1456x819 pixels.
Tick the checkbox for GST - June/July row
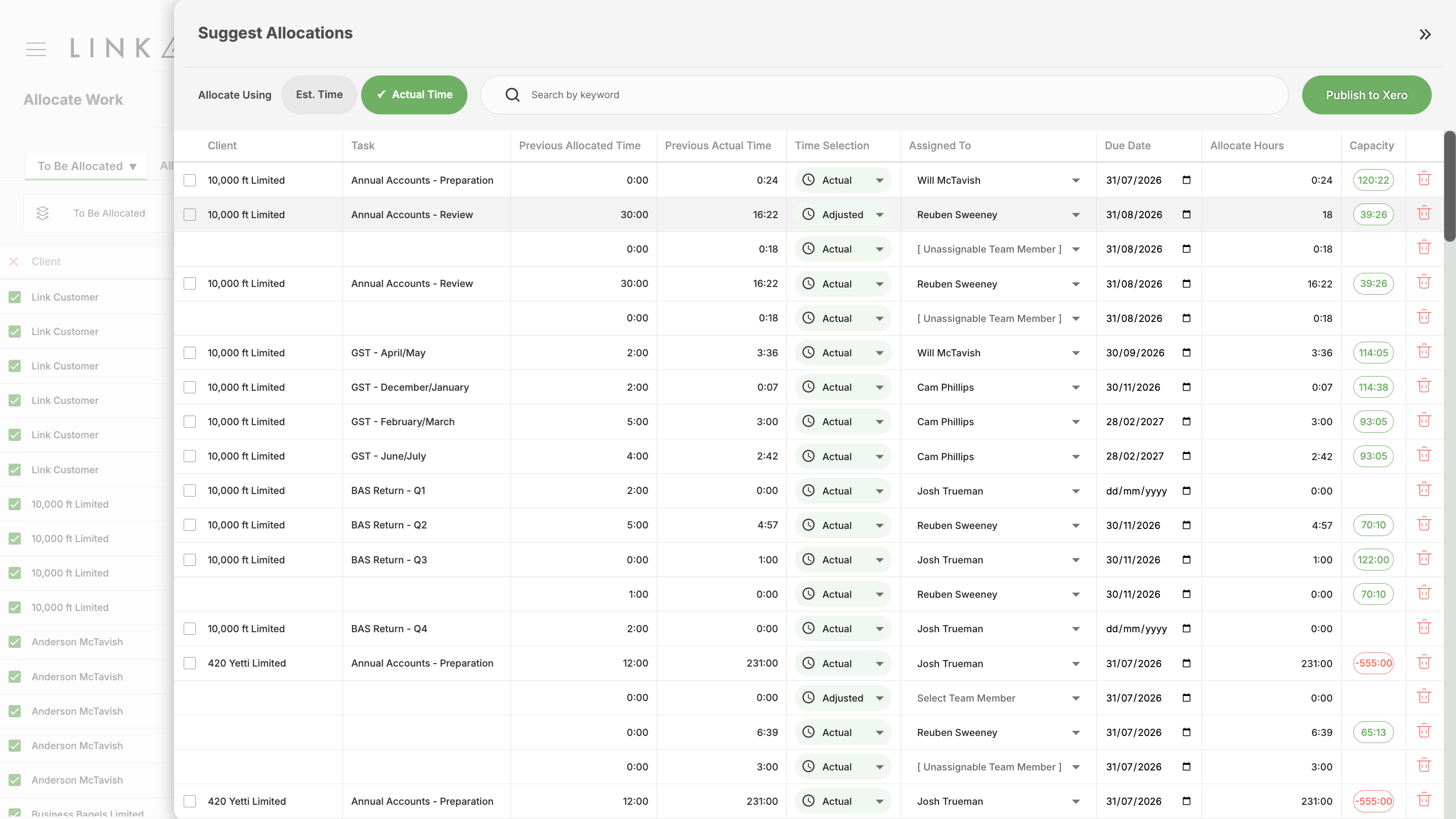click(190, 456)
